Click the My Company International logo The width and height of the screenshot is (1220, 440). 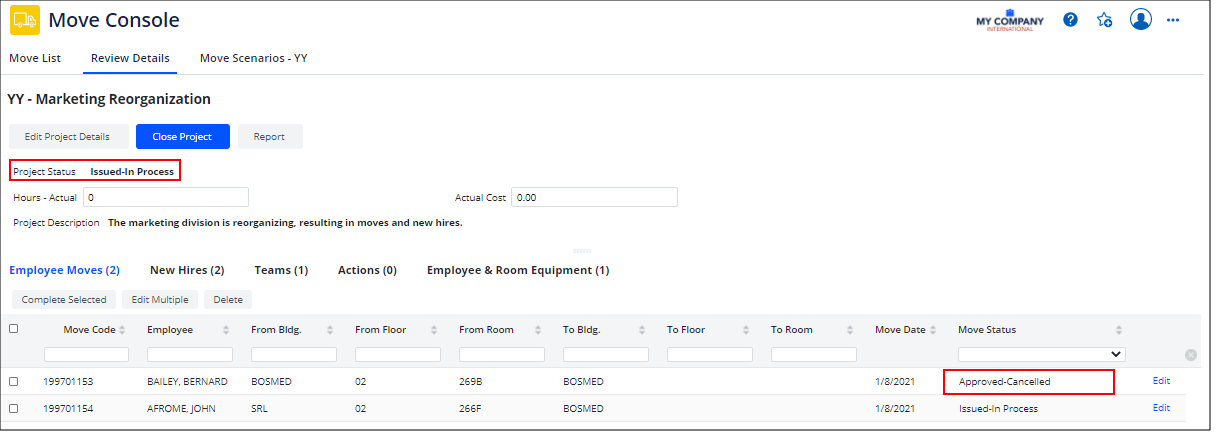point(1009,21)
